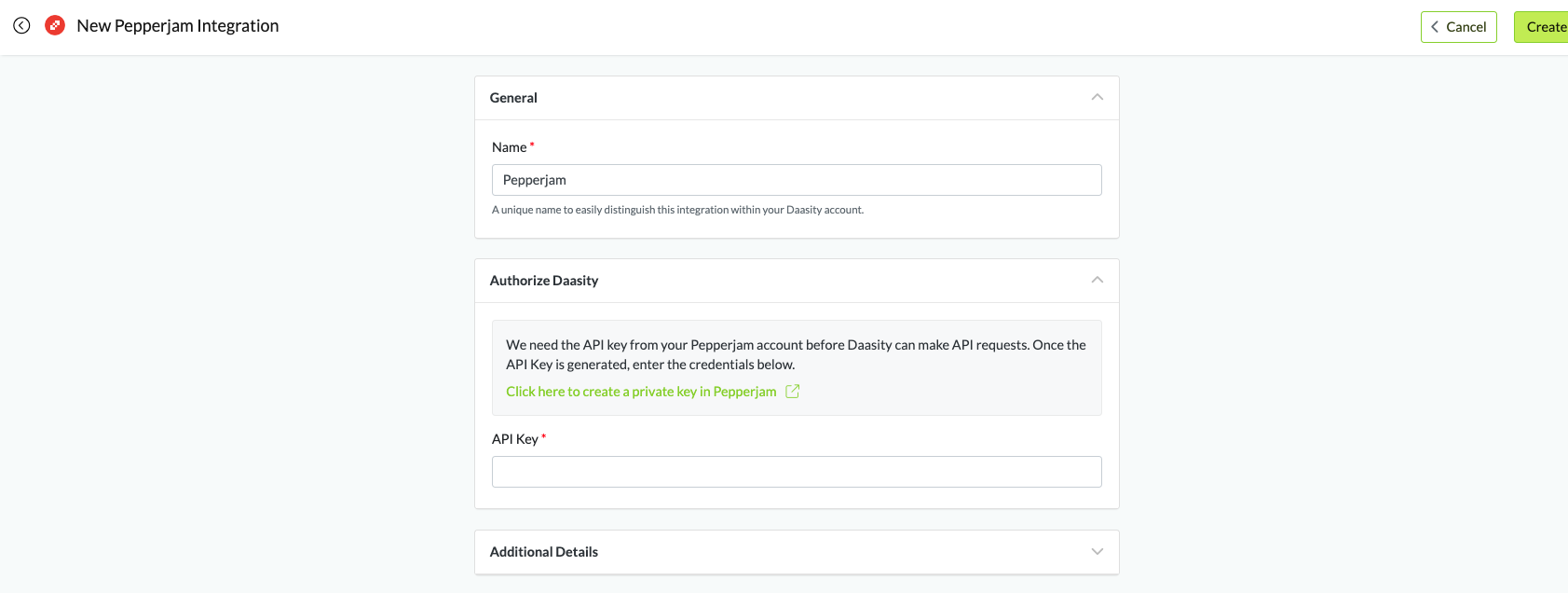The height and width of the screenshot is (593, 1568).
Task: Open the external link icon beside Pepperjam link
Action: click(x=792, y=392)
